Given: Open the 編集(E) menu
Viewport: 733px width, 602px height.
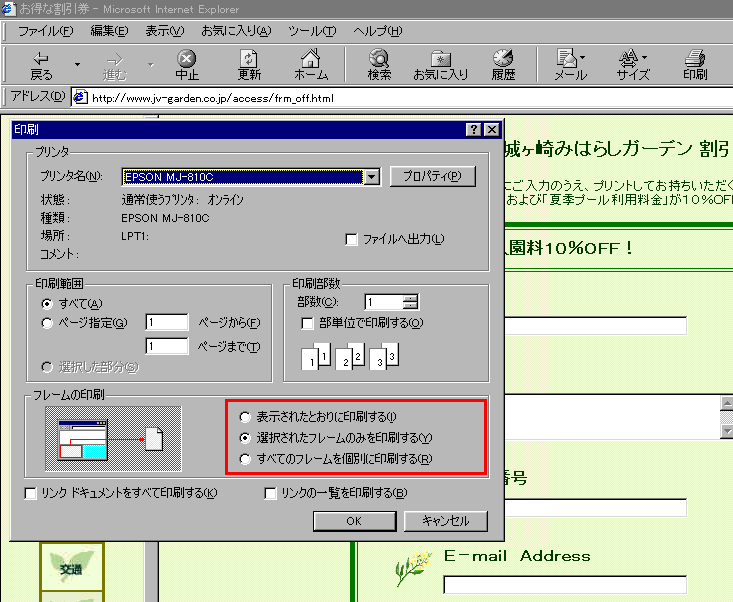Looking at the screenshot, I should [x=109, y=31].
